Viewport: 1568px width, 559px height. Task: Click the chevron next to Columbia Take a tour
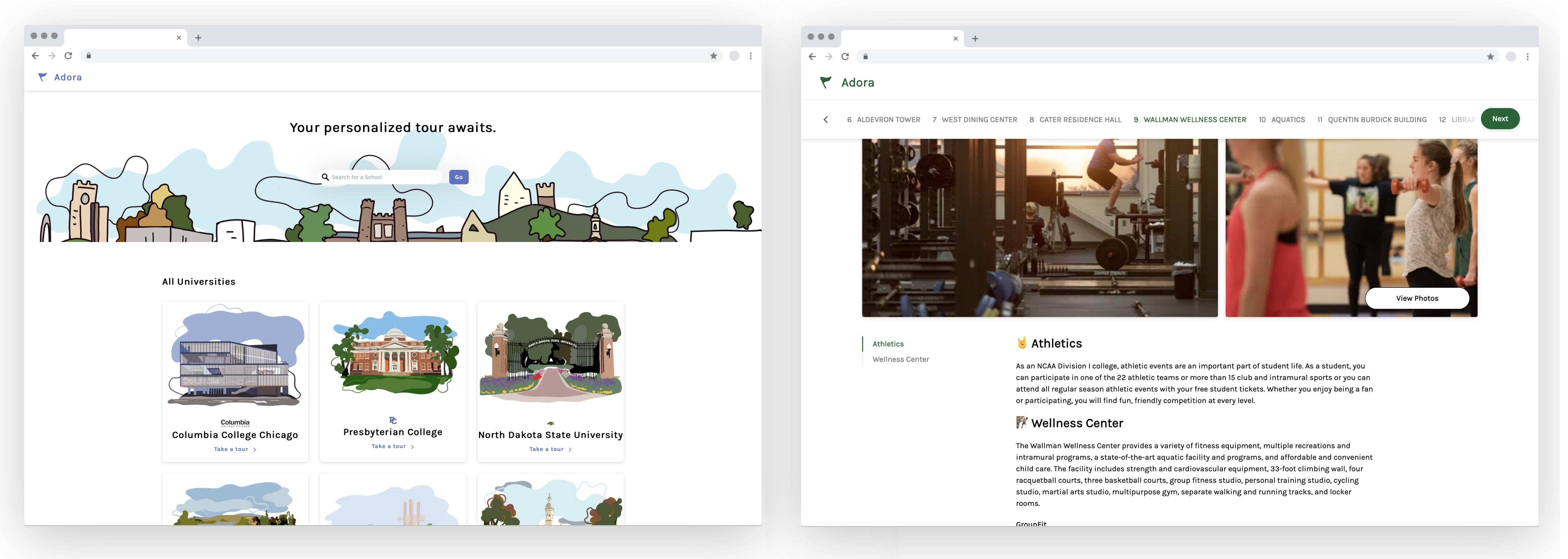(254, 450)
